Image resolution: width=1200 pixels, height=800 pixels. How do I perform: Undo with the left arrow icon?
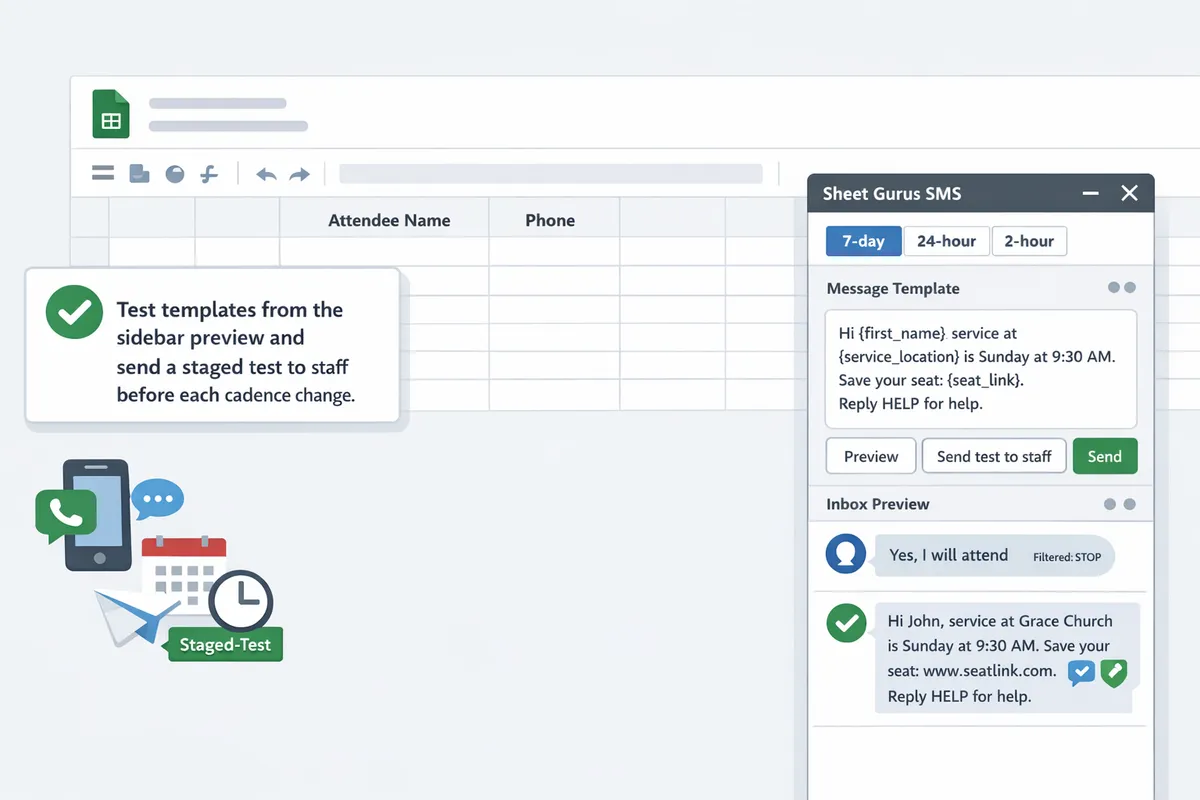[266, 174]
